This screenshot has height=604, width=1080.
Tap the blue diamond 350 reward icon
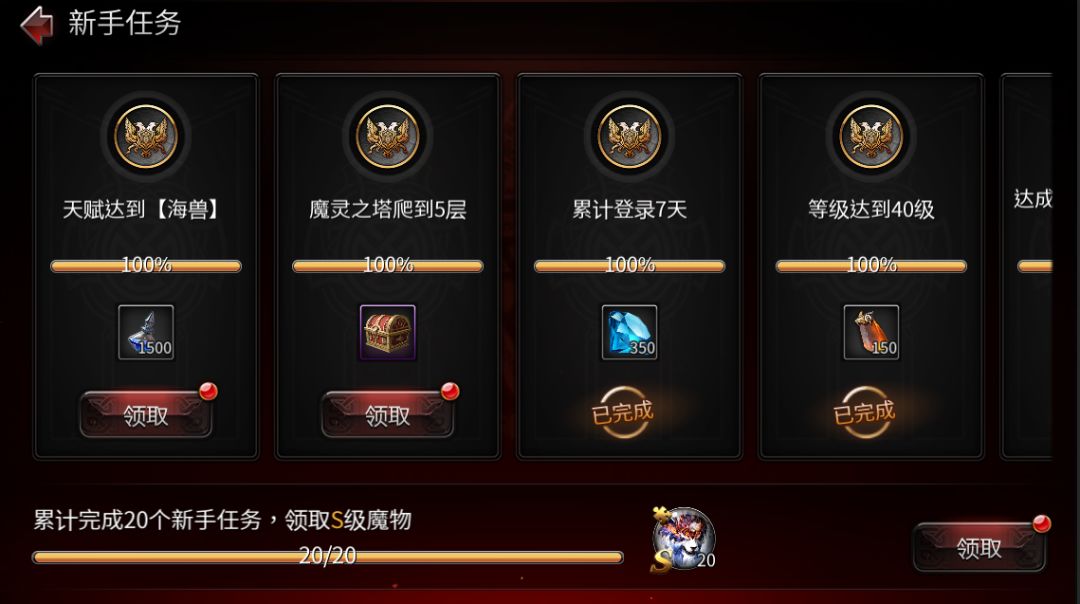tap(630, 333)
